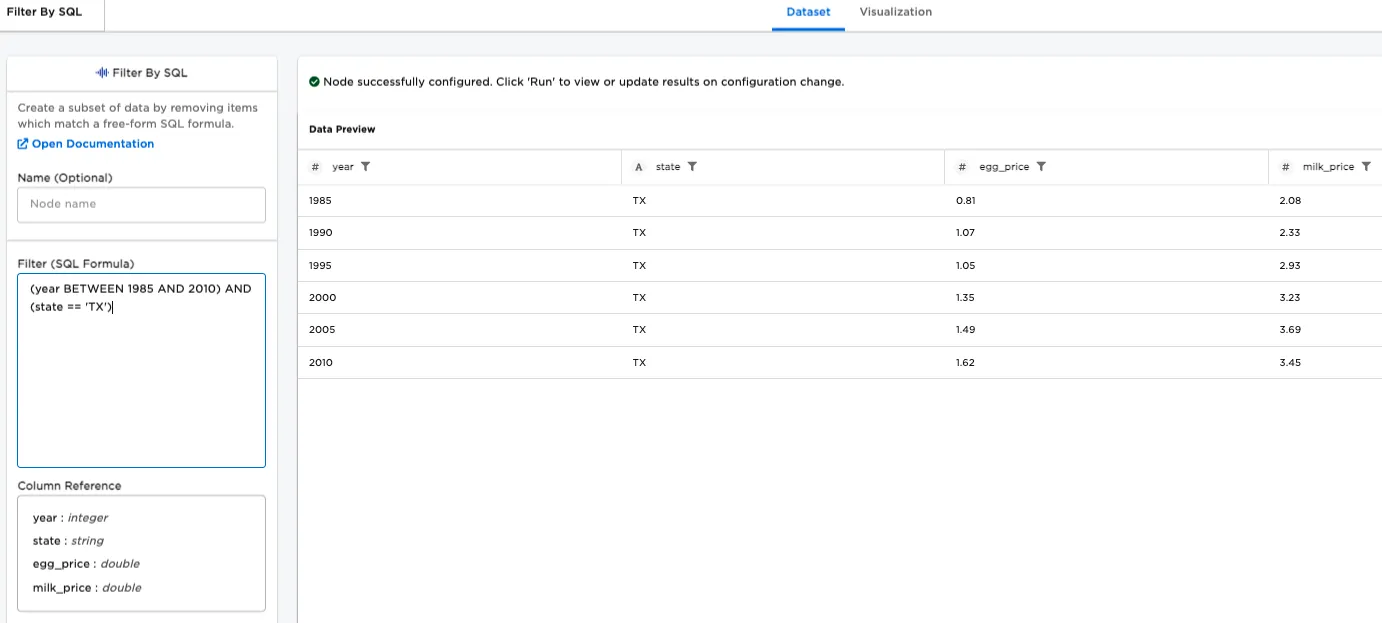Click the green success checkmark icon
This screenshot has height=623, width=1382.
pyautogui.click(x=315, y=82)
